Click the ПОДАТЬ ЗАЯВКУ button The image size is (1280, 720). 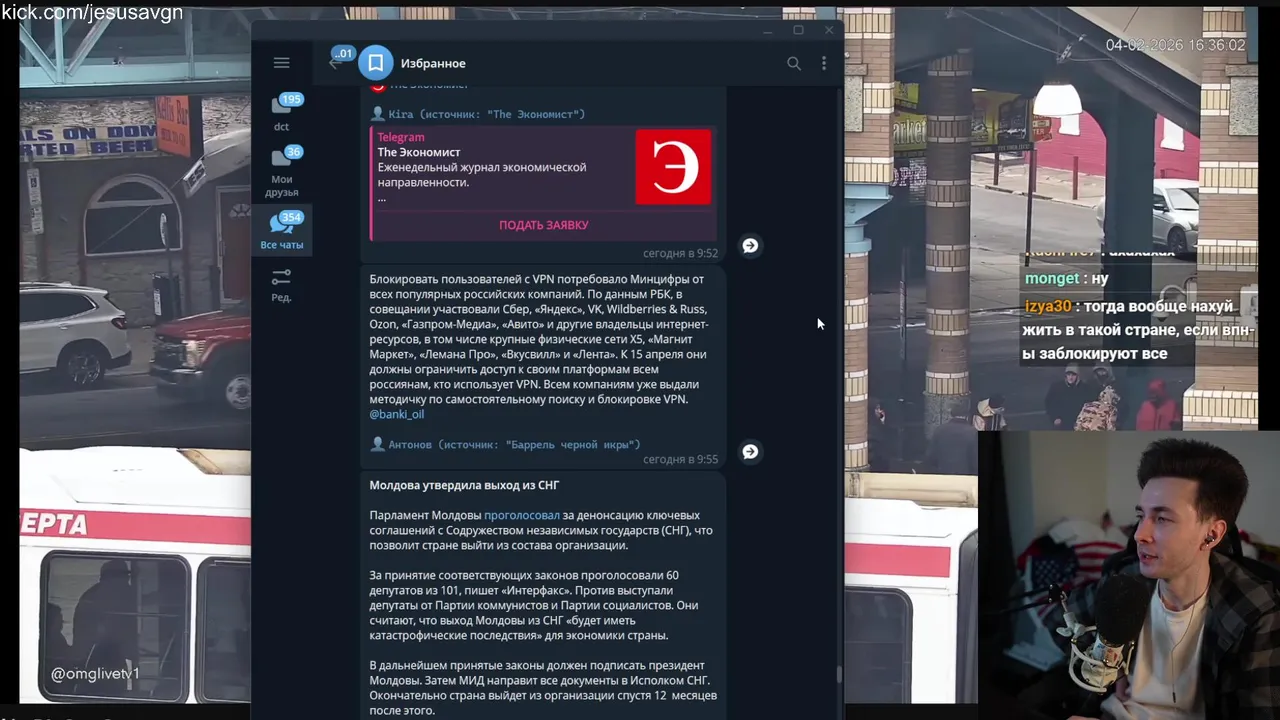pos(544,225)
